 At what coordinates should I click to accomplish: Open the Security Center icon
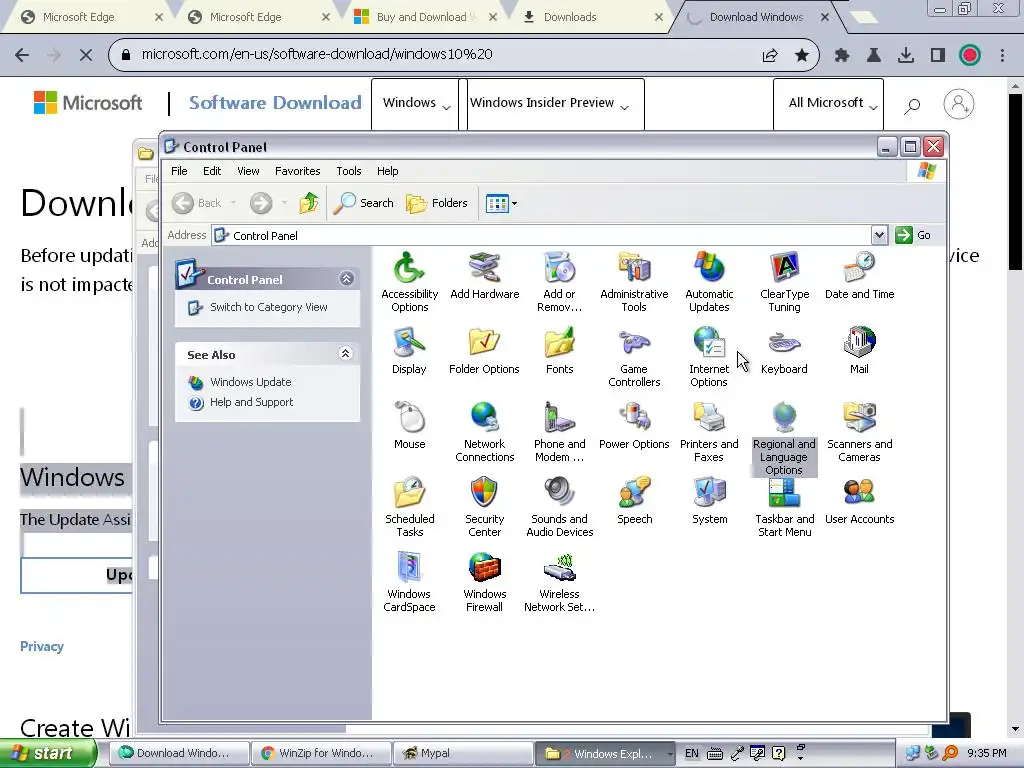click(485, 508)
